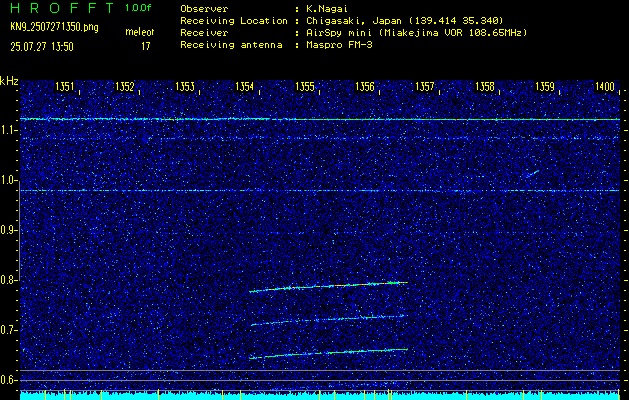Click the 1400 time marker

tap(605, 87)
